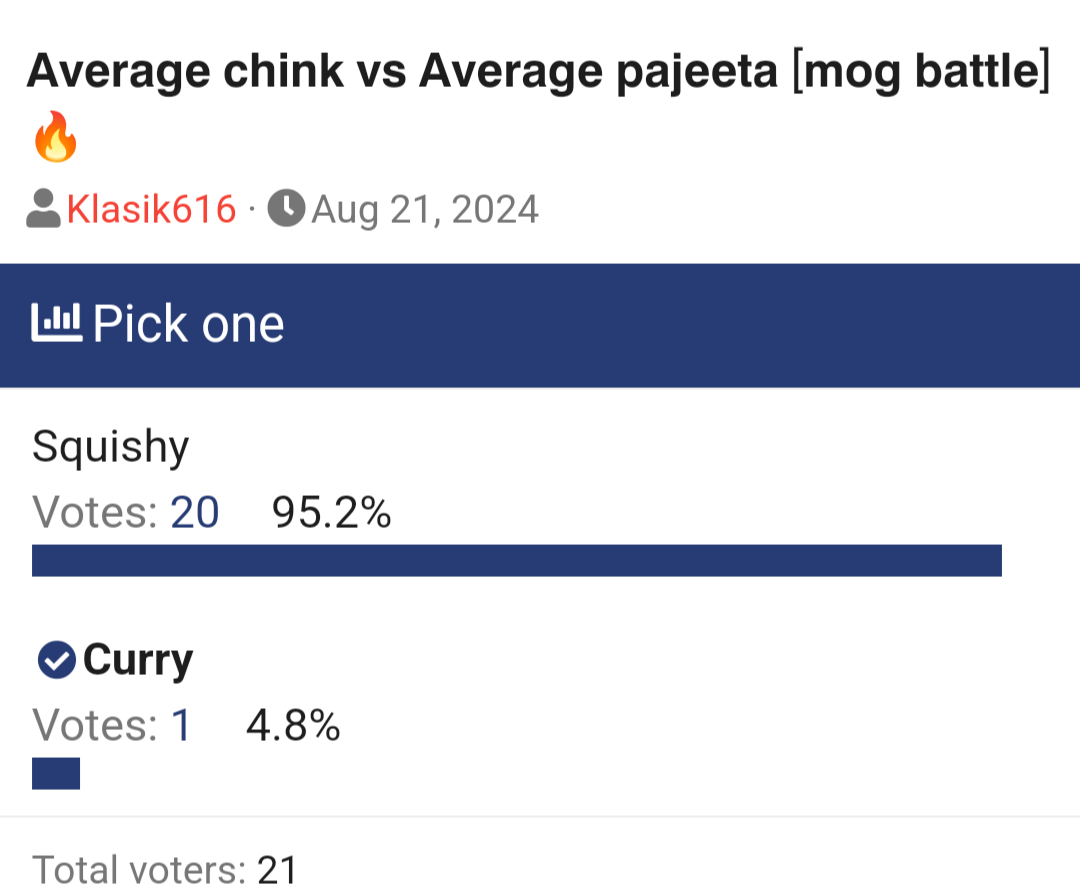This screenshot has height=890, width=1080.
Task: Click the fire emoji under the title
Action: [56, 137]
